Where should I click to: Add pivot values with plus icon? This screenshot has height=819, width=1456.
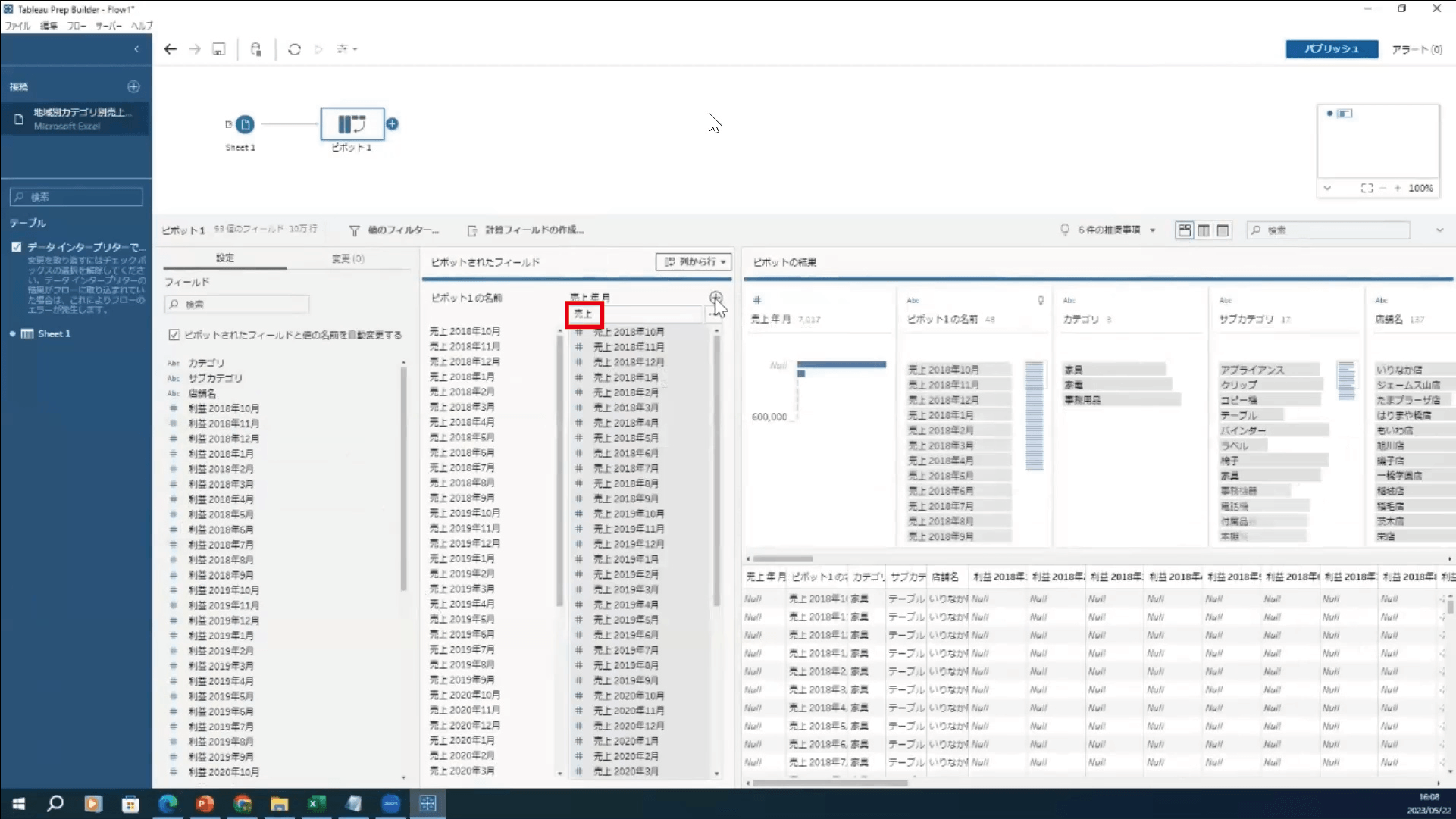(715, 298)
